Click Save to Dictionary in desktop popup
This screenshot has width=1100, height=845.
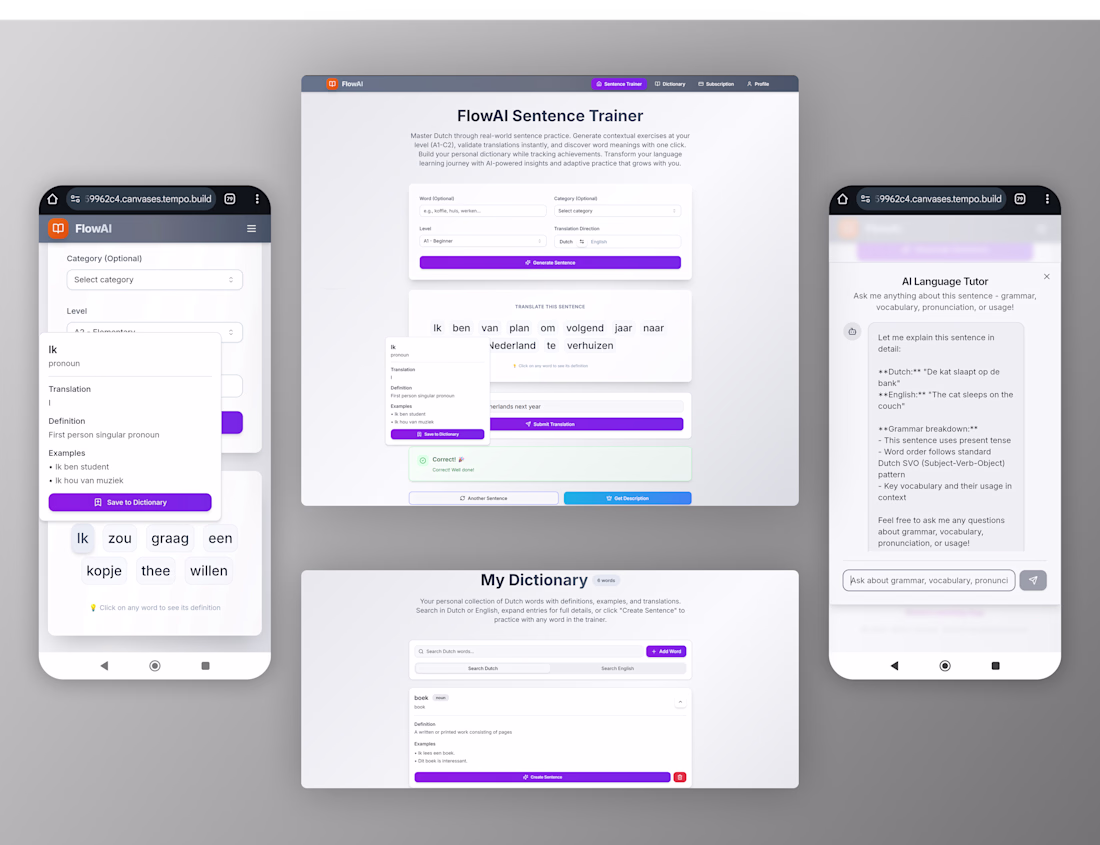pyautogui.click(x=437, y=434)
